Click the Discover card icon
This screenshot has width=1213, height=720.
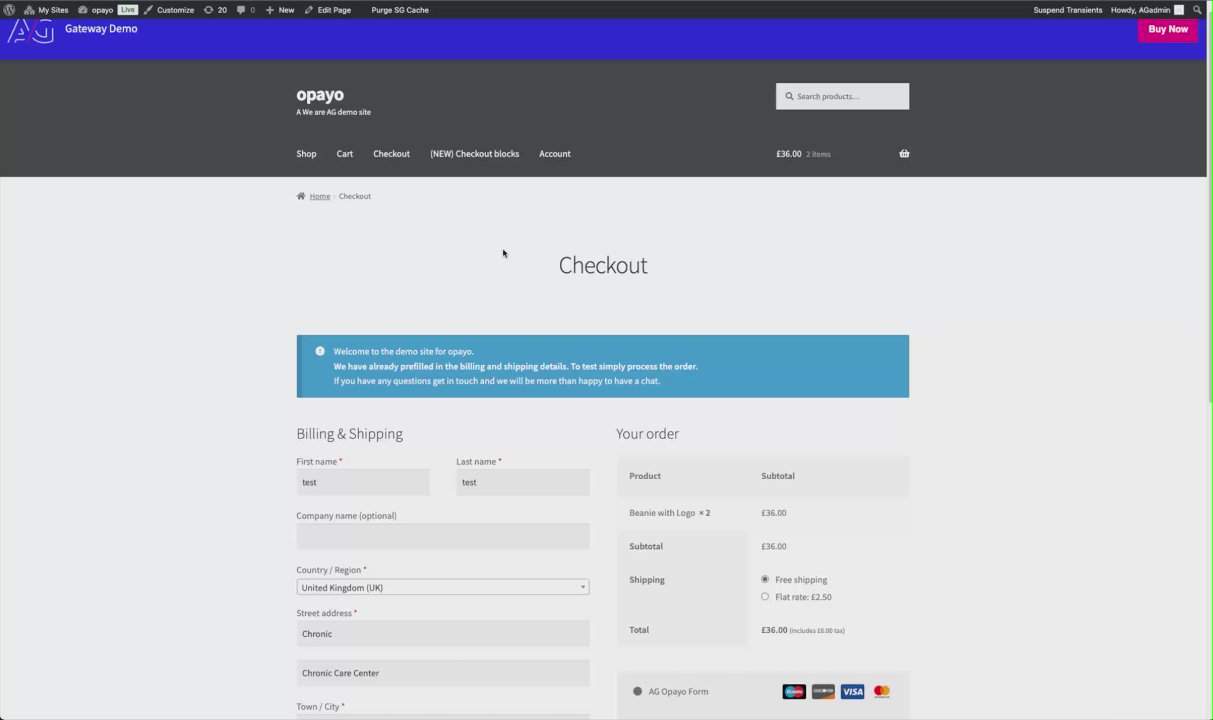pos(823,691)
